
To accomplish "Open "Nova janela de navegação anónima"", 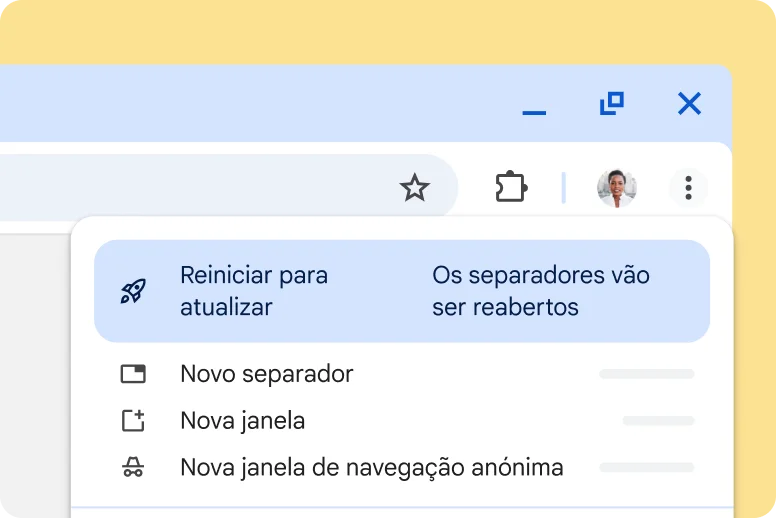I will (371, 467).
